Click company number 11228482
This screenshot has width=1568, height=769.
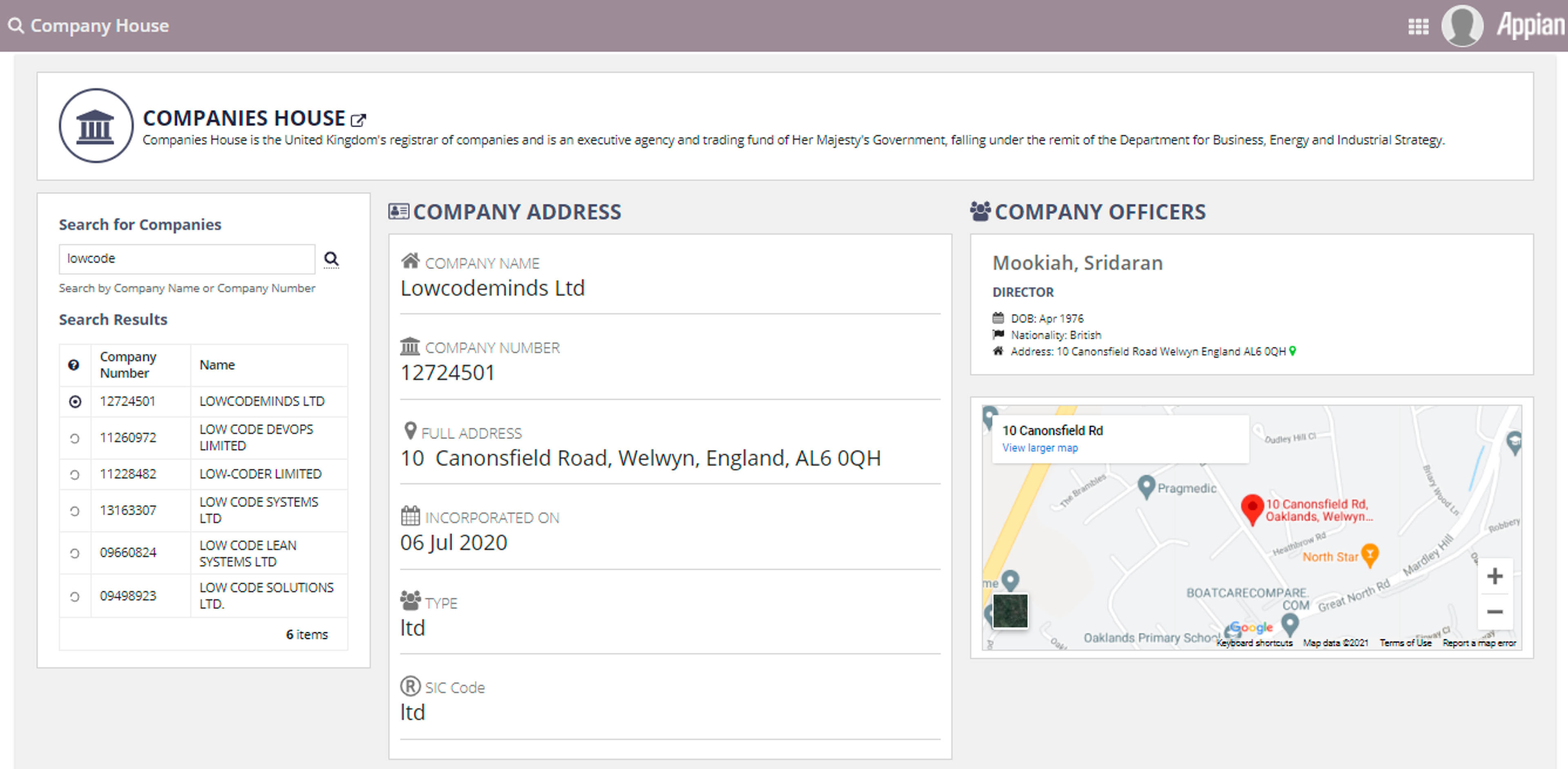coord(128,474)
